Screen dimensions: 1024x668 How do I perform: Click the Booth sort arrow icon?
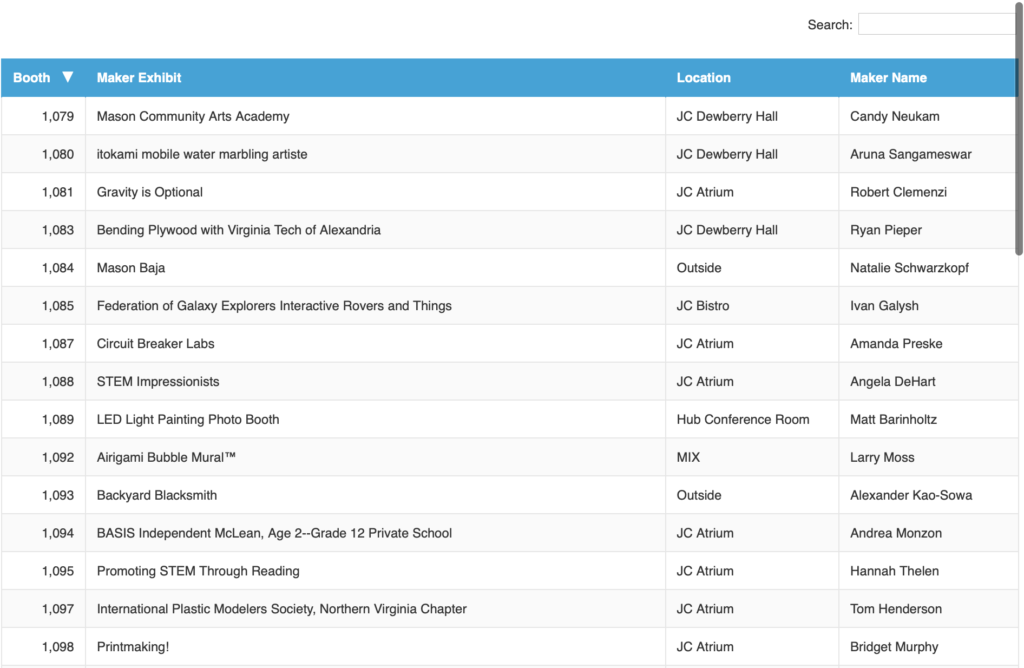click(x=67, y=77)
